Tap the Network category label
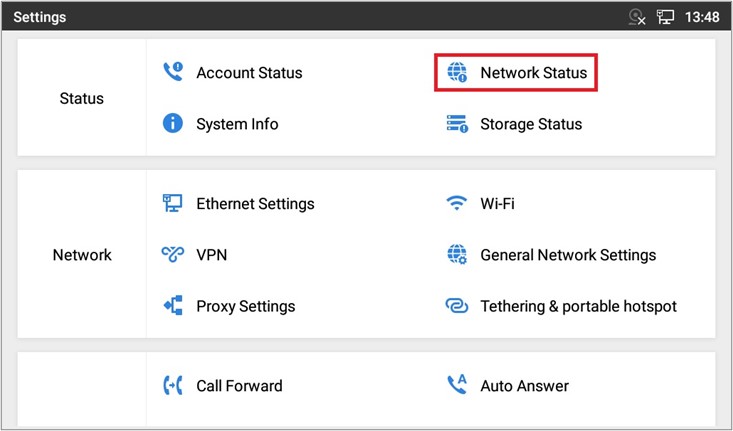Viewport: 733px width, 431px height. pos(81,255)
